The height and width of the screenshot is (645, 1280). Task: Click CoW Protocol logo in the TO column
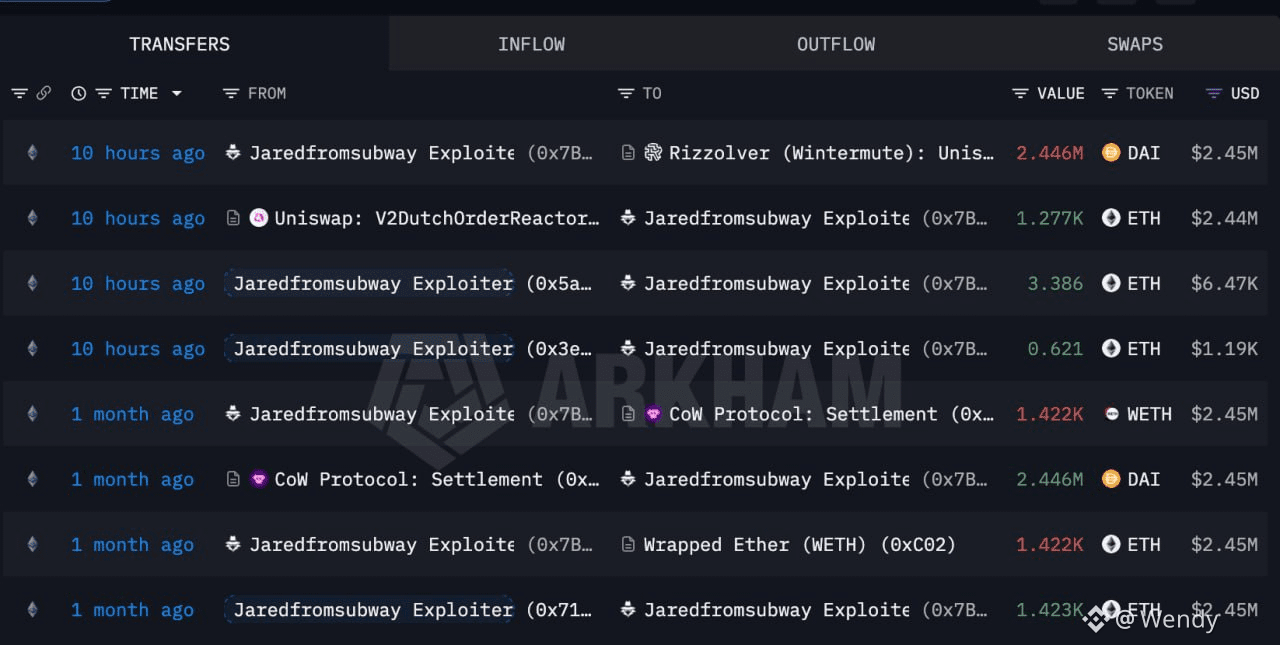pos(653,414)
